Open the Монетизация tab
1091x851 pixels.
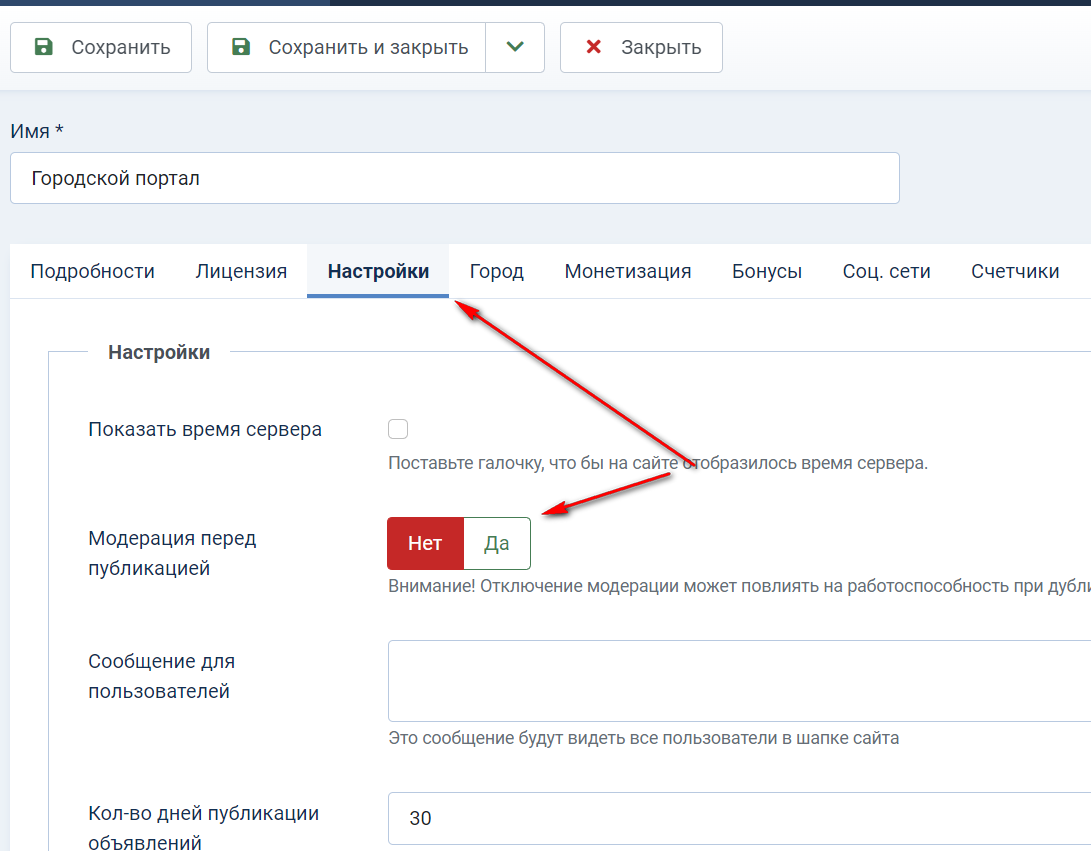coord(627,271)
